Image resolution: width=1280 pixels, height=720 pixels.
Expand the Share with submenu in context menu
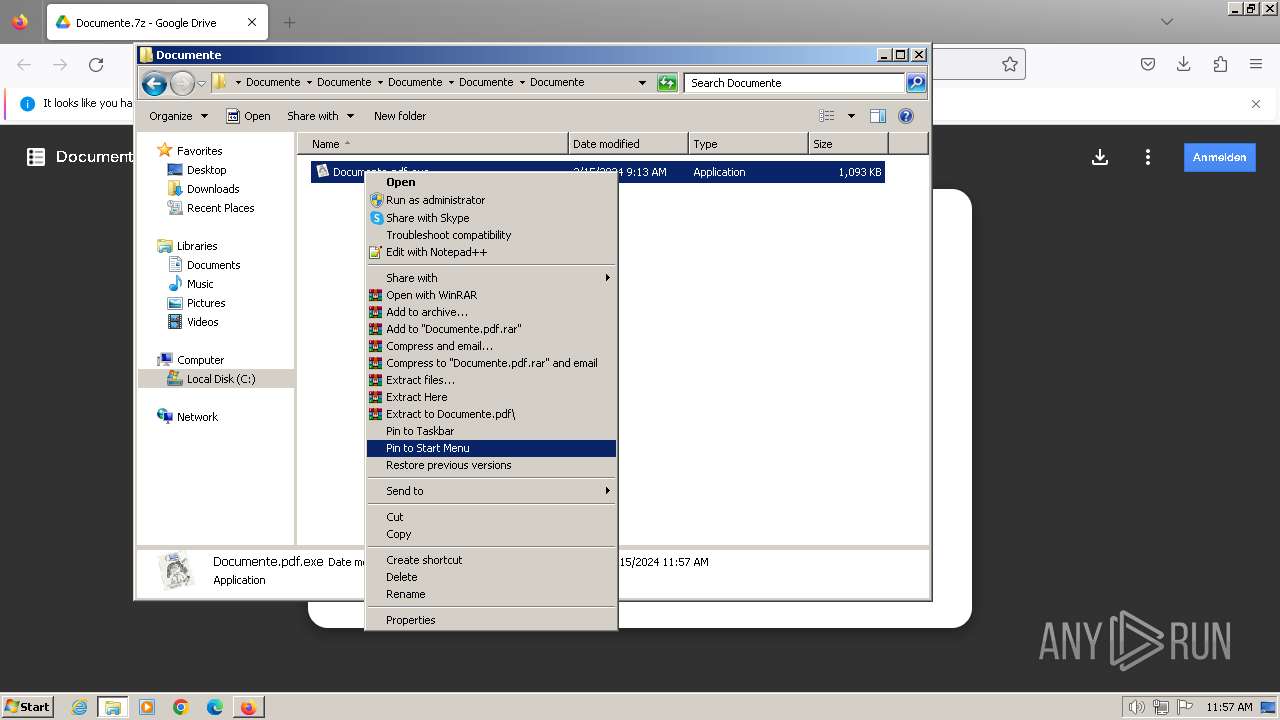pos(491,278)
